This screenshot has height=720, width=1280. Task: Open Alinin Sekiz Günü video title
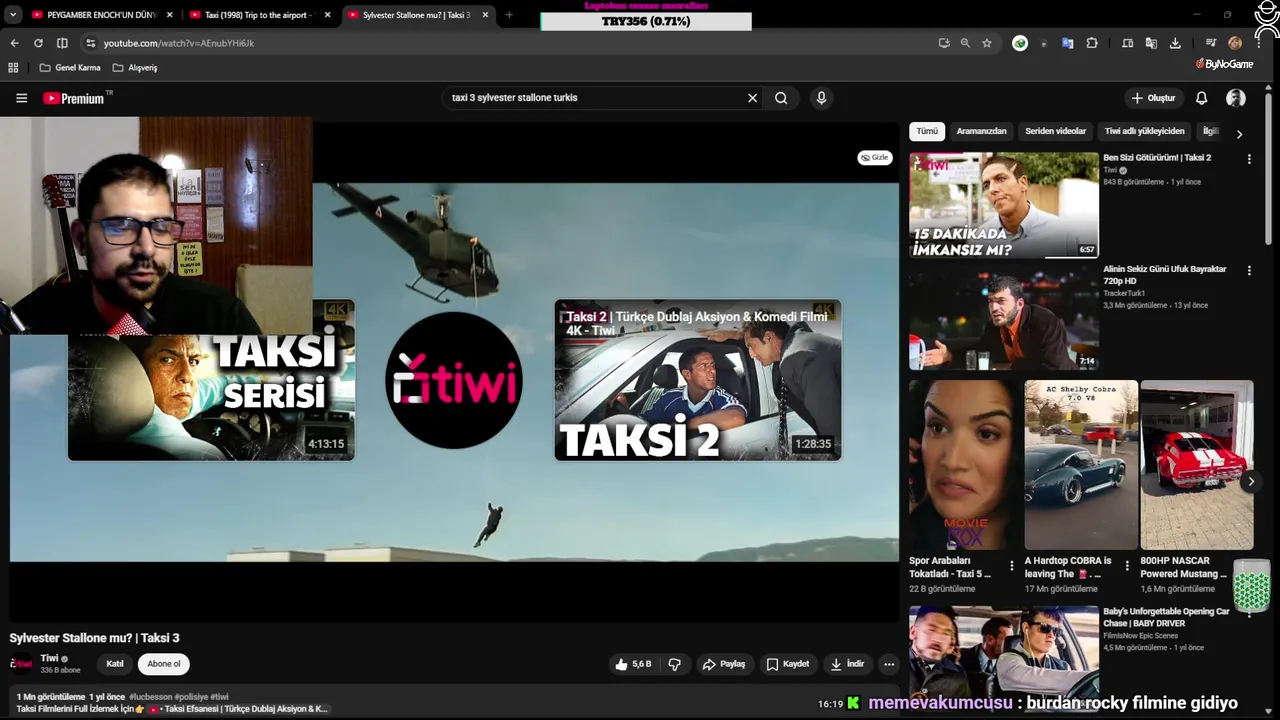pyautogui.click(x=1164, y=275)
